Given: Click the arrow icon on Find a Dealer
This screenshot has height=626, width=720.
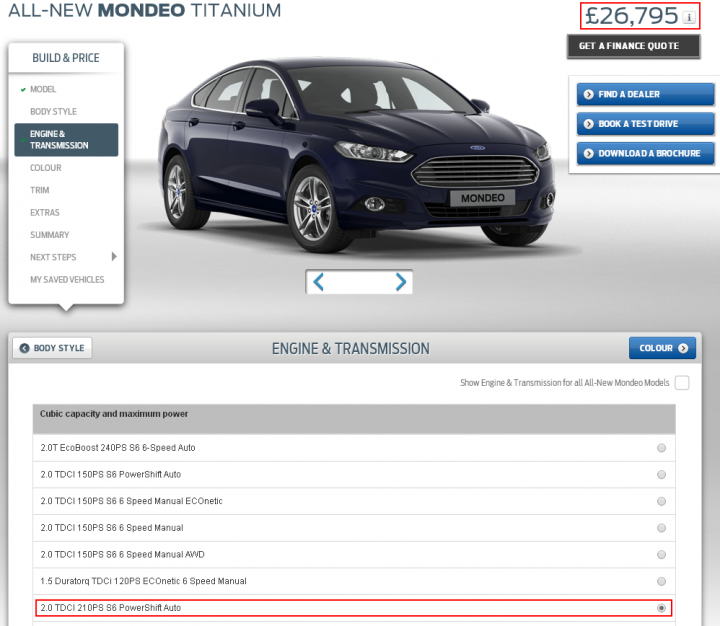Looking at the screenshot, I should (x=588, y=94).
